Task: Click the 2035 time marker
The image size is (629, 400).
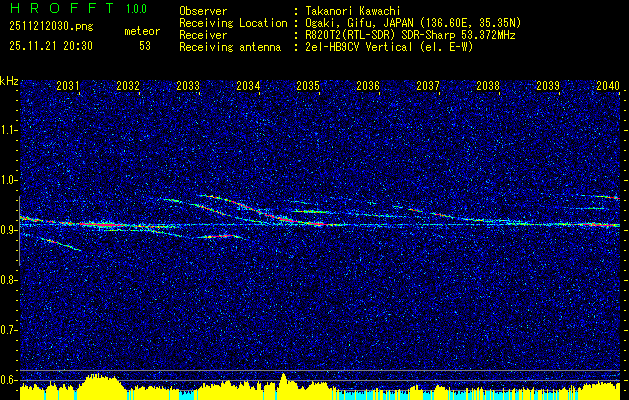Action: (308, 85)
